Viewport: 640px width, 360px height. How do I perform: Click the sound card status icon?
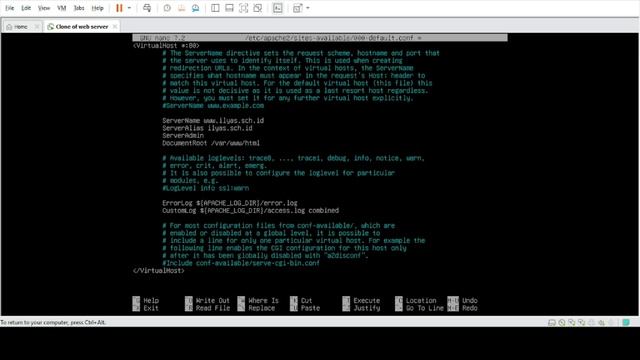[601, 322]
